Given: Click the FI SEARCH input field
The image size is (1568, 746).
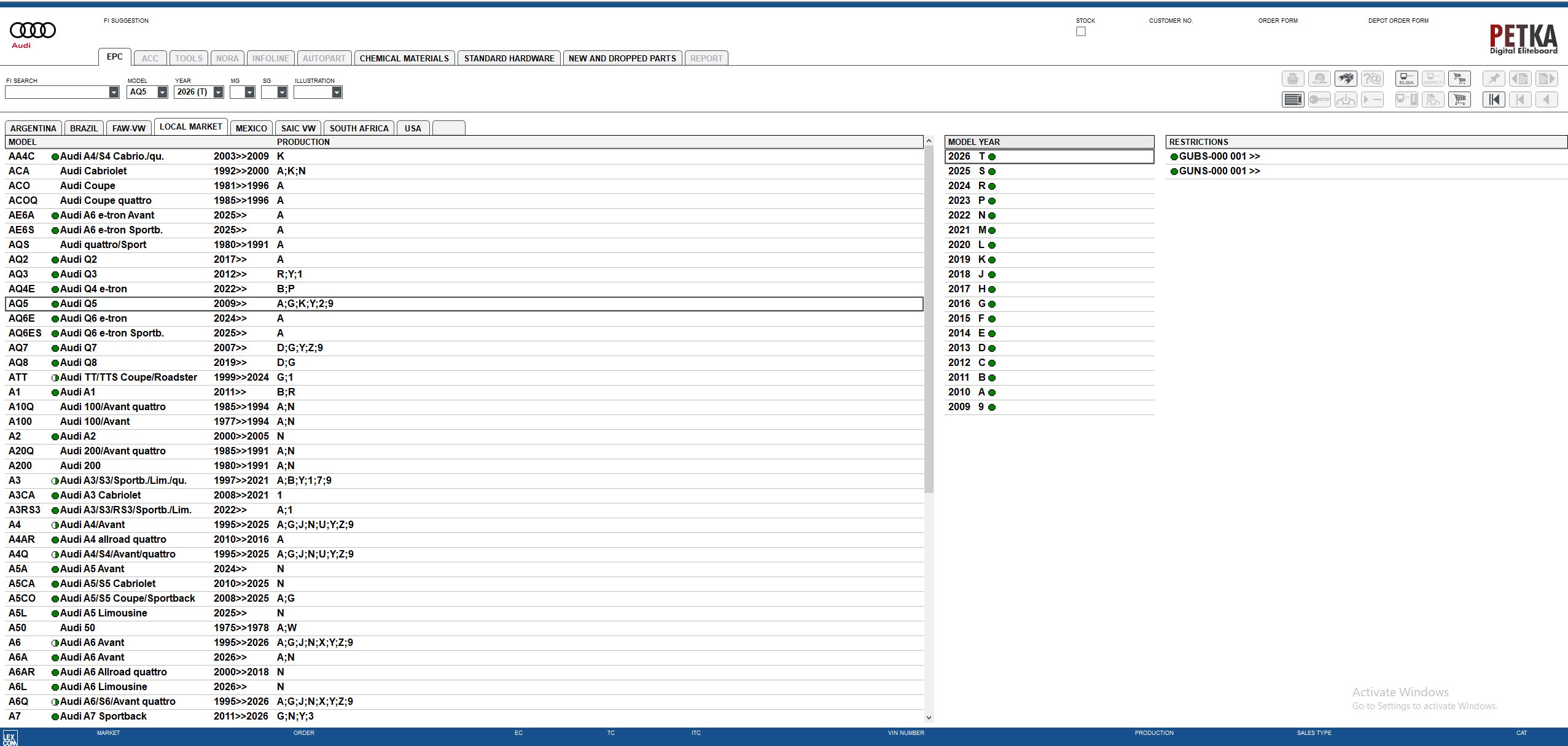Looking at the screenshot, I should 57,92.
